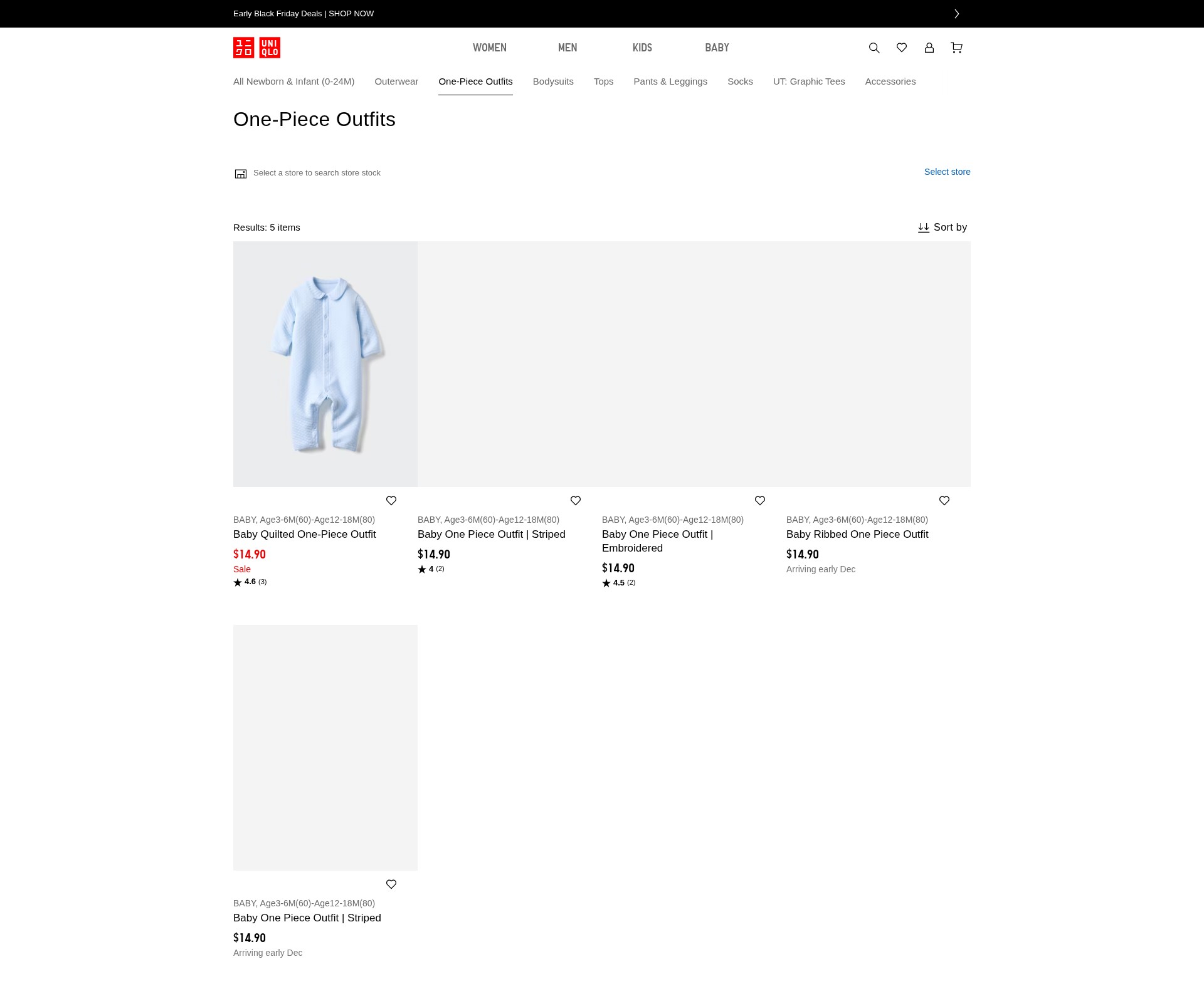Open the Pants & Leggings tab
This screenshot has width=1204, height=1006.
coord(670,81)
